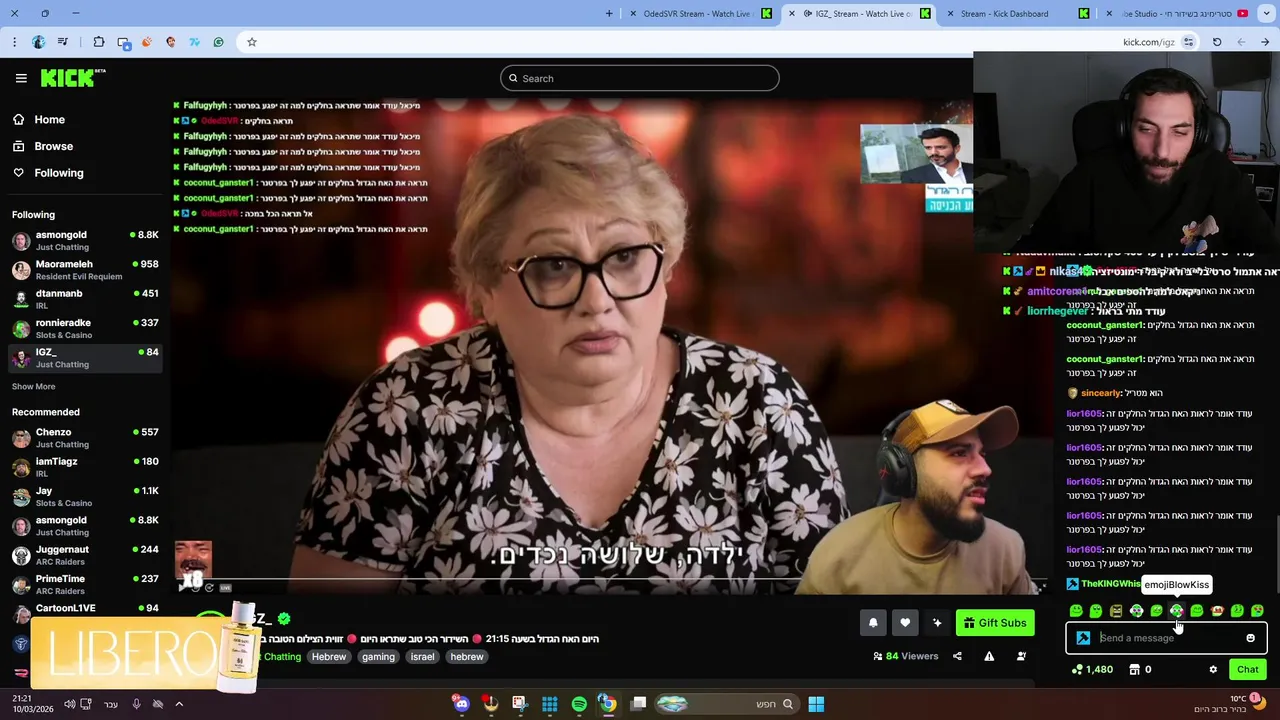Open Spotify from the taskbar

(x=579, y=704)
